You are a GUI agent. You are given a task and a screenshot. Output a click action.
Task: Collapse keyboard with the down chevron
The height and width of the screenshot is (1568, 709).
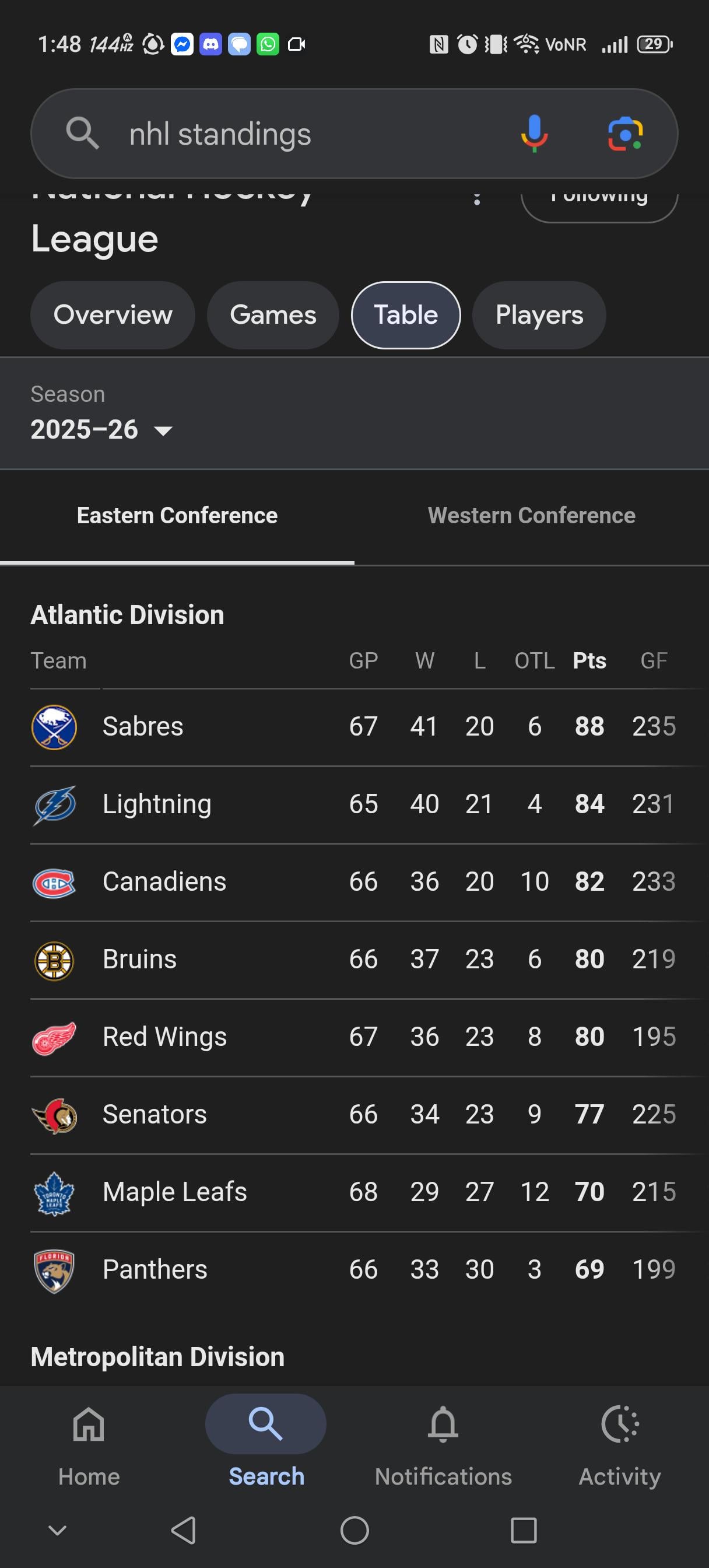(57, 1529)
